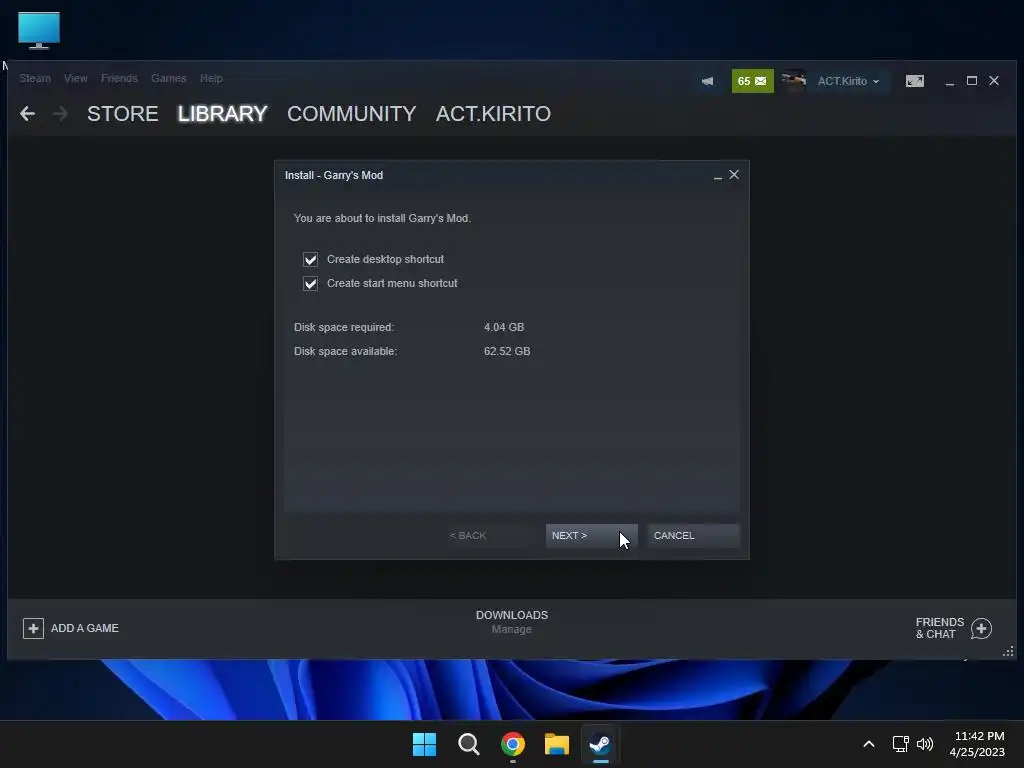Click CANCEL in the install dialog
Viewport: 1024px width, 768px height.
click(694, 536)
